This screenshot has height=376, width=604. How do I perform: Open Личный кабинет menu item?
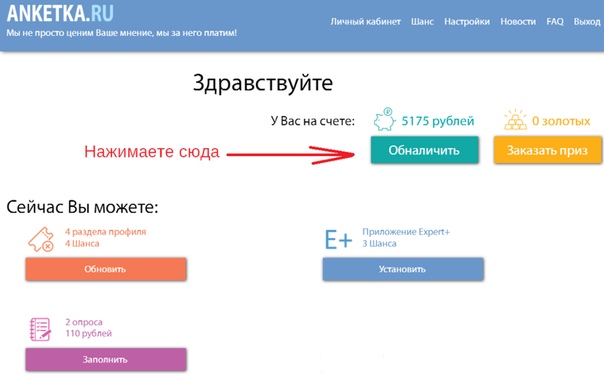(366, 22)
